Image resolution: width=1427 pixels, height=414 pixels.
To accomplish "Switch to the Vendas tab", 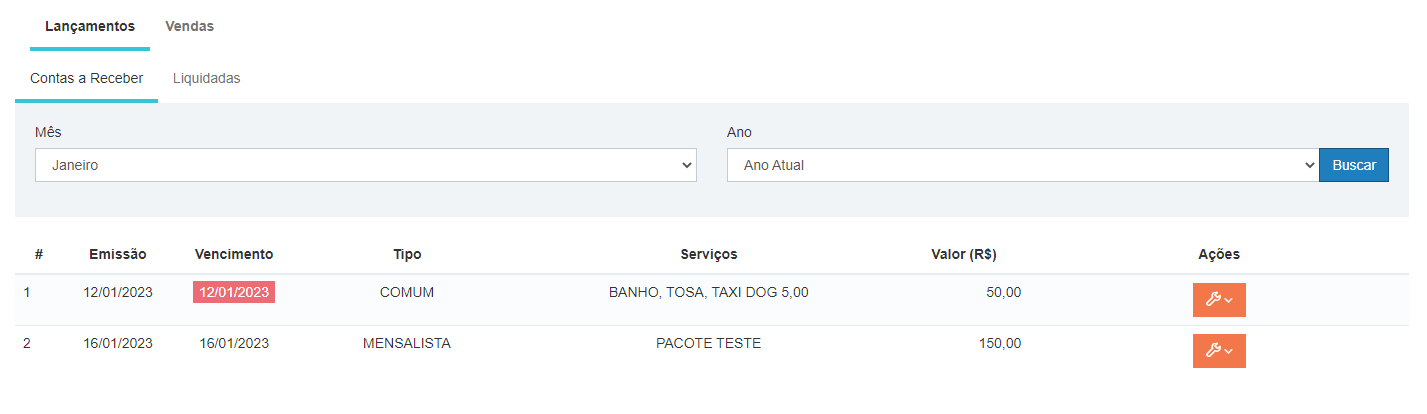I will [189, 26].
